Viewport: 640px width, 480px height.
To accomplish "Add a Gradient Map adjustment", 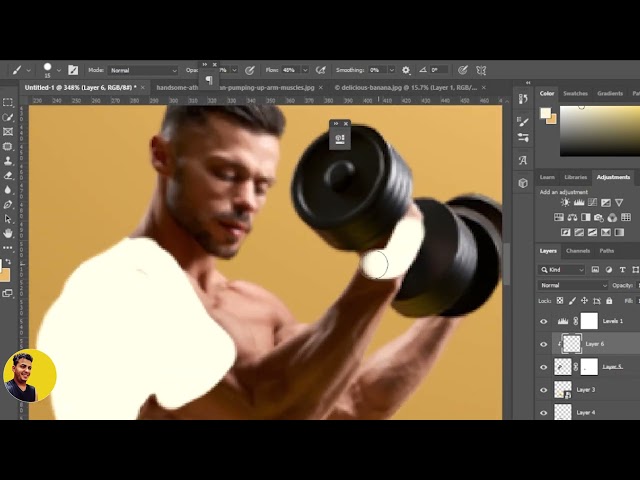I will point(619,232).
